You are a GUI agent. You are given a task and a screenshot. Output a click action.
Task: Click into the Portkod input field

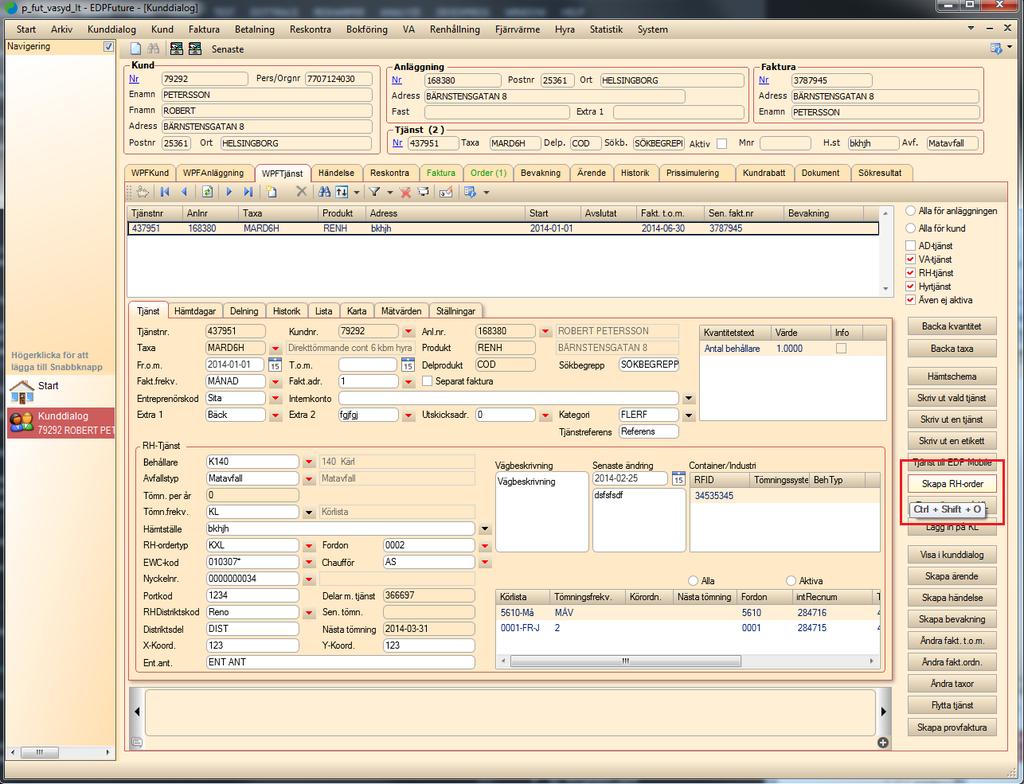point(252,595)
